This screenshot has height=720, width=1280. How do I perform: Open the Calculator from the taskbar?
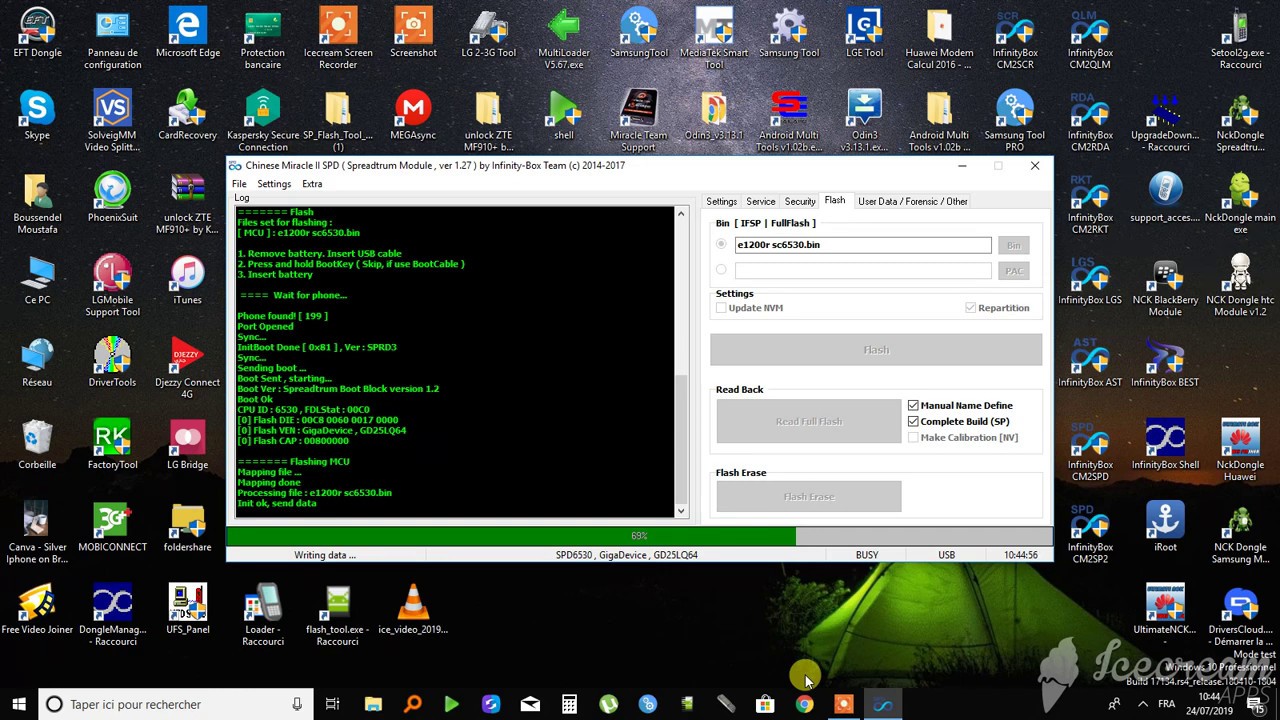click(x=569, y=704)
